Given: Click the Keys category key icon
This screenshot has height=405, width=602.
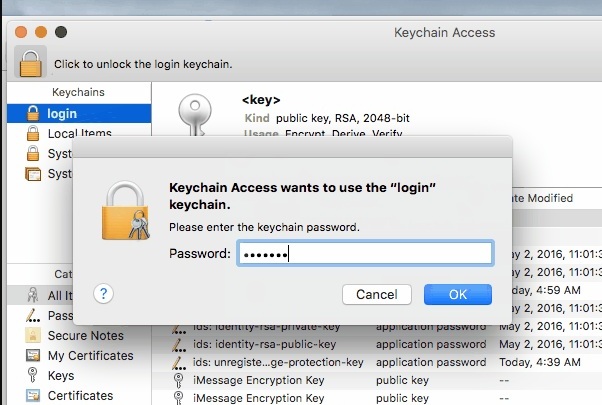Looking at the screenshot, I should point(33,375).
